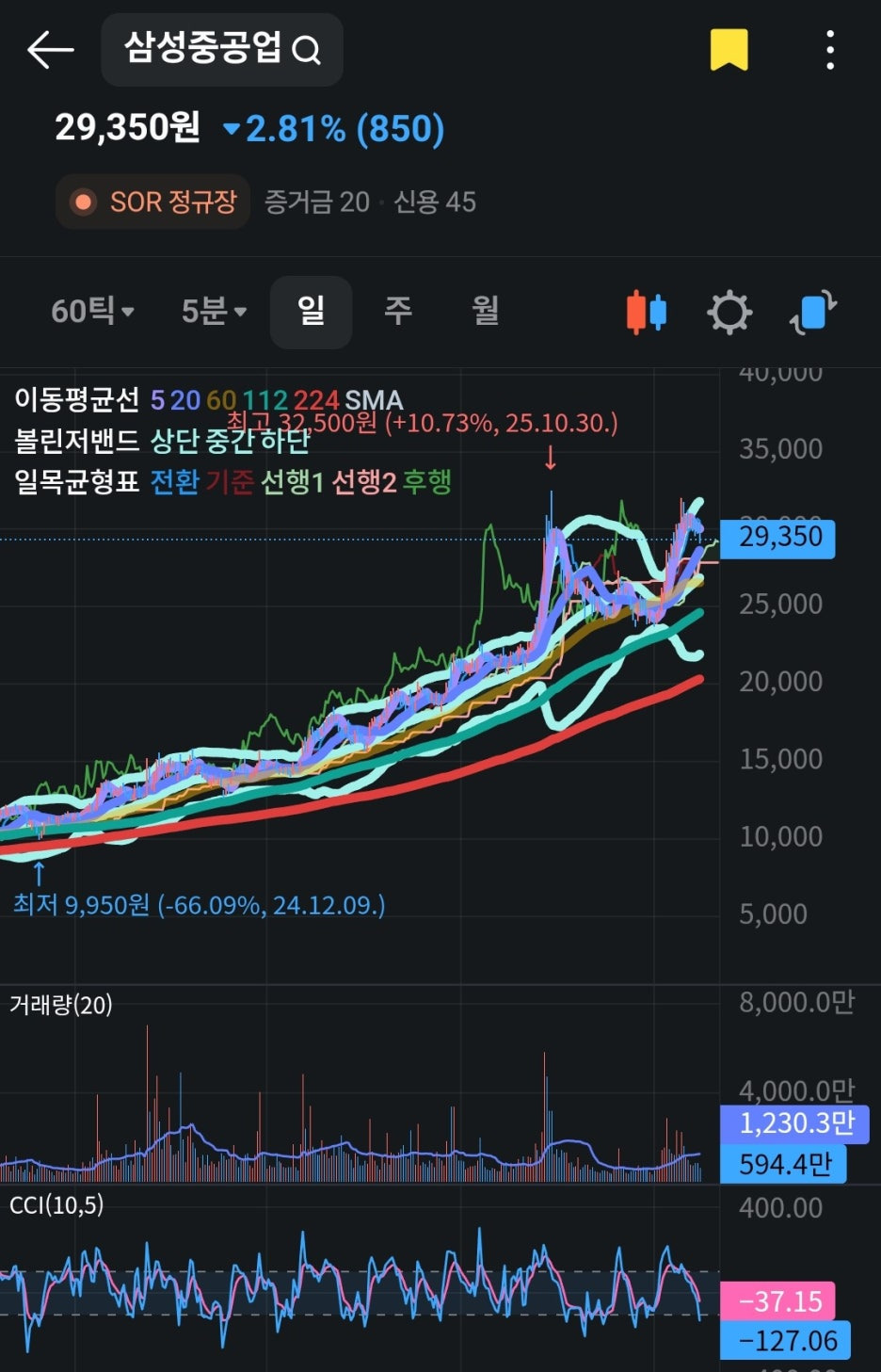Tap the 이동평균선 indicator label
881x1372 pixels.
(77, 399)
